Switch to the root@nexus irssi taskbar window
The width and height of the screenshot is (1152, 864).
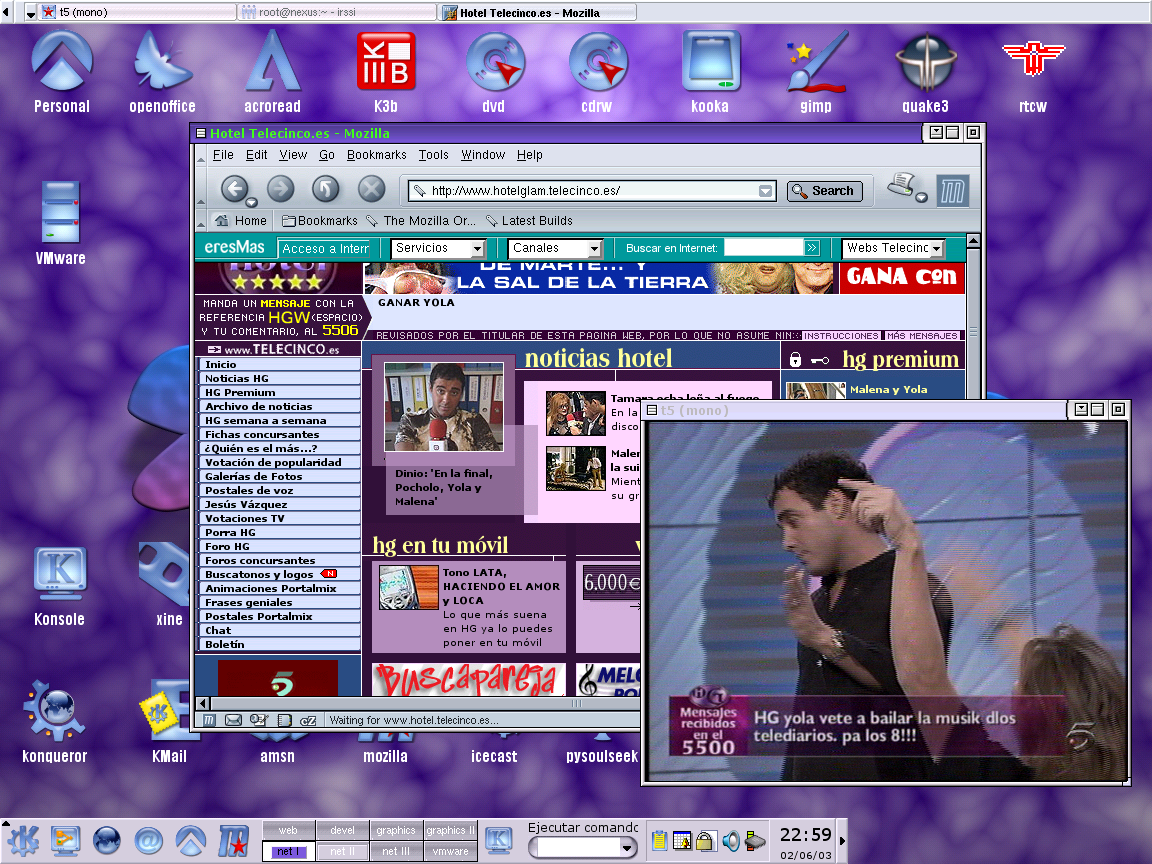coord(338,12)
